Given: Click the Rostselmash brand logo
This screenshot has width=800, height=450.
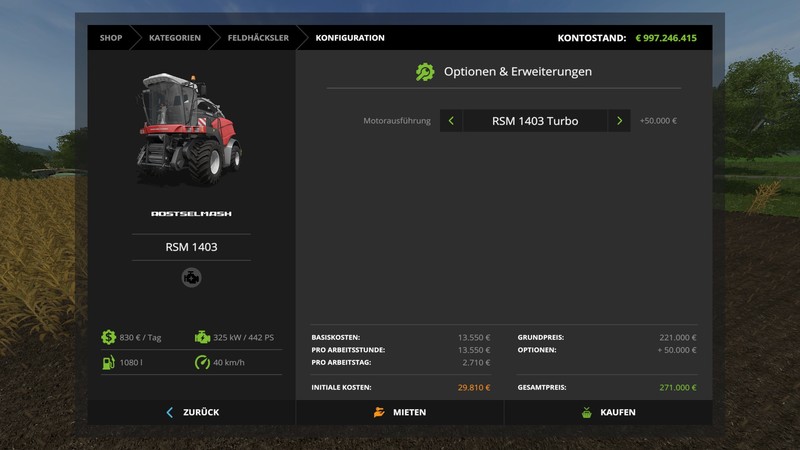Looking at the screenshot, I should point(191,214).
